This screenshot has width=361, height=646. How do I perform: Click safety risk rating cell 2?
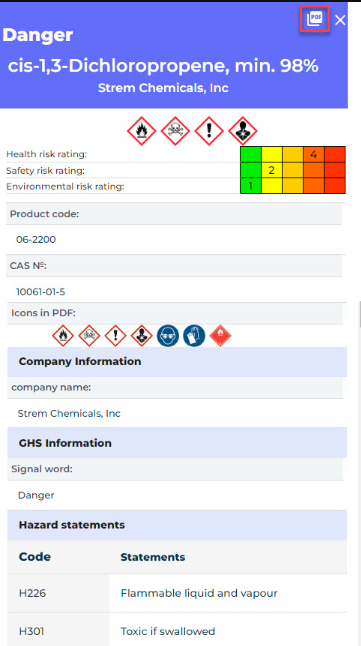pos(272,170)
